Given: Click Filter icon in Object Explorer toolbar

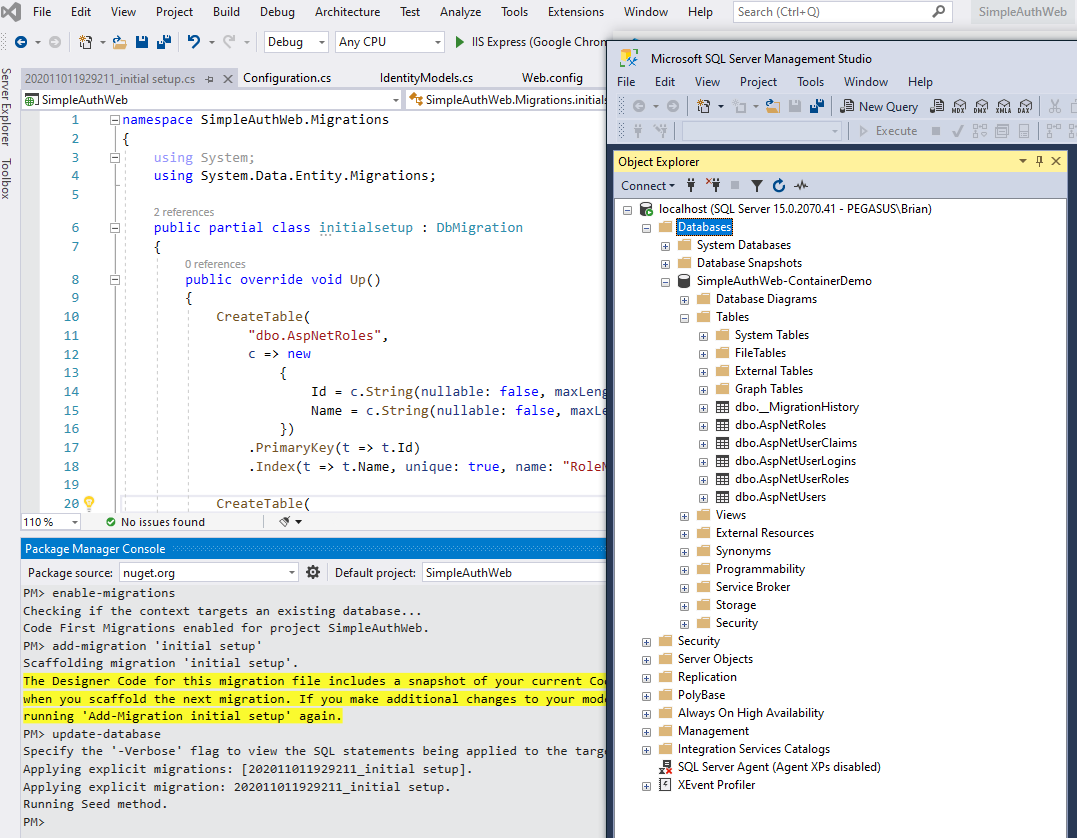Looking at the screenshot, I should (756, 185).
